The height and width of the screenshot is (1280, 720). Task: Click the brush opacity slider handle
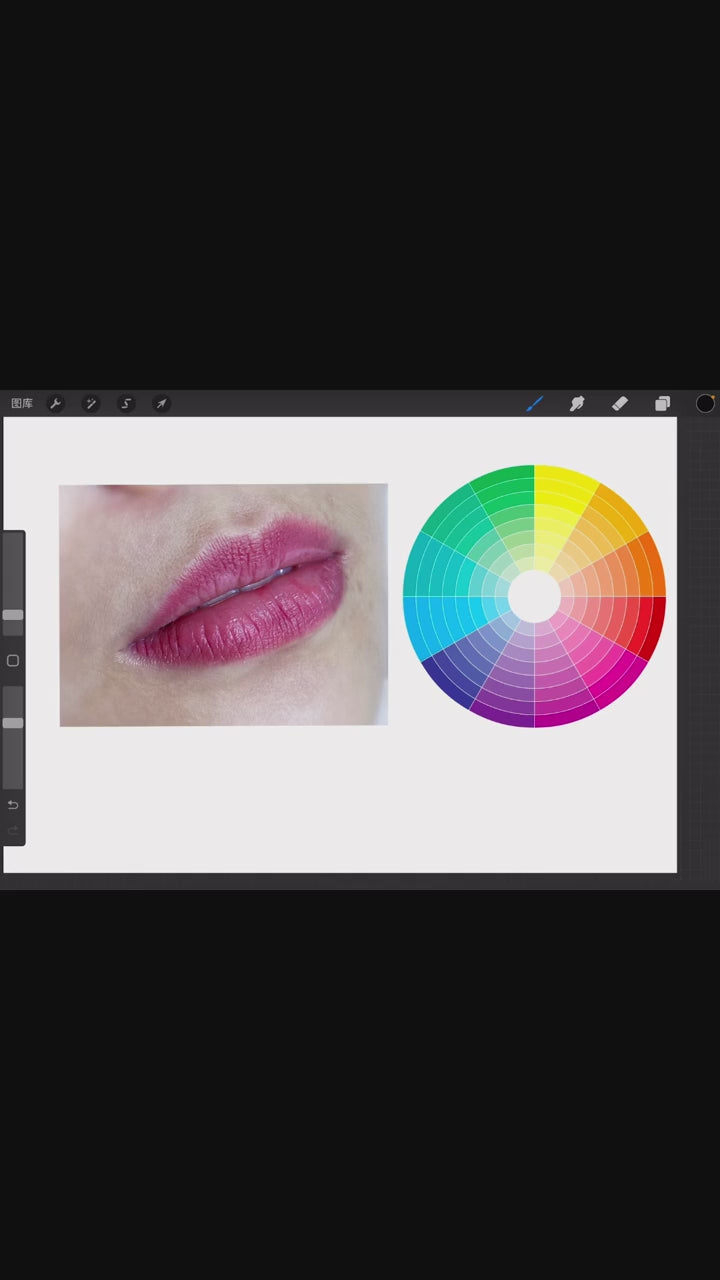pos(13,722)
